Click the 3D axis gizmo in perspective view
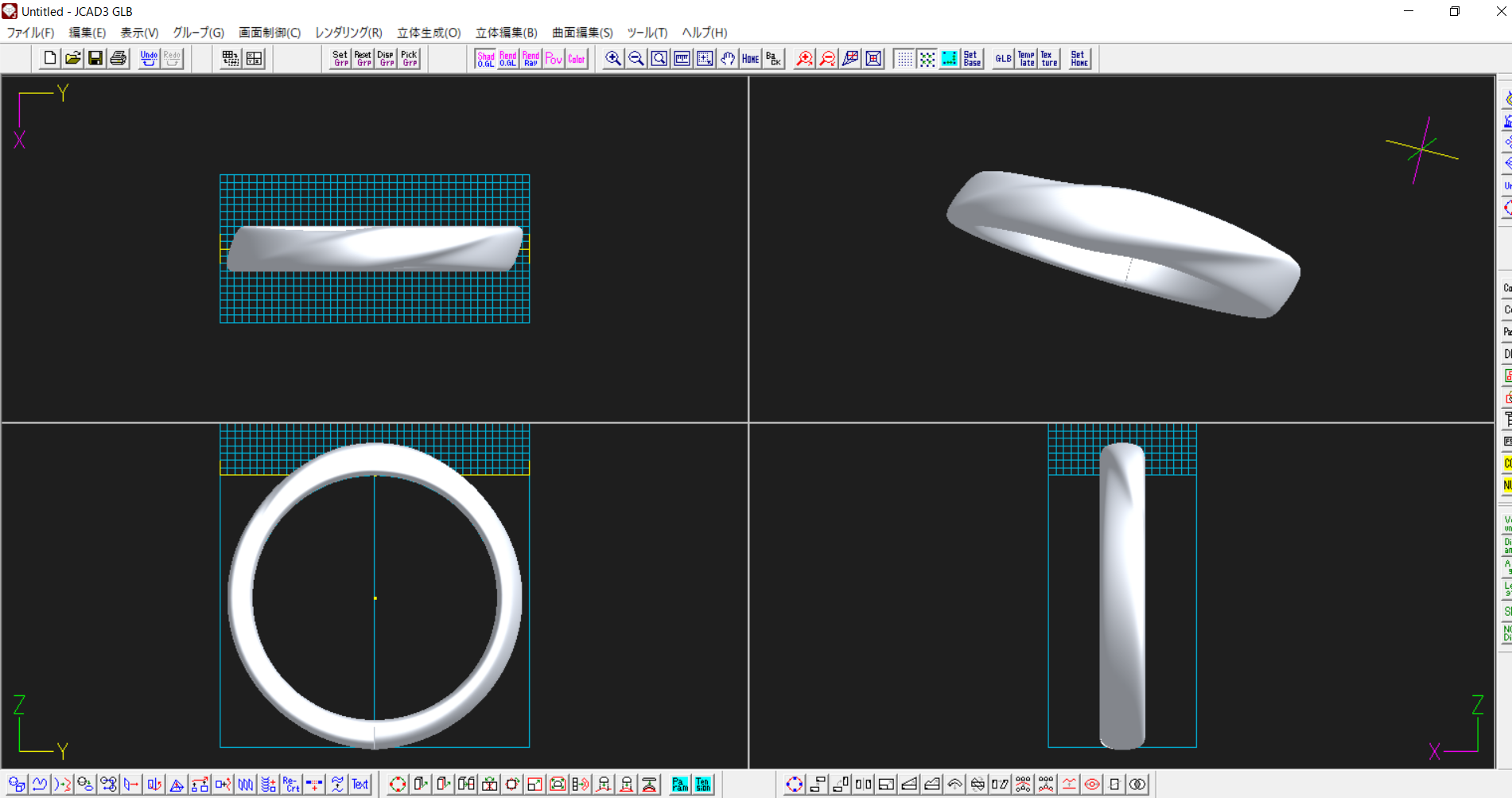This screenshot has height=798, width=1512. click(x=1422, y=150)
